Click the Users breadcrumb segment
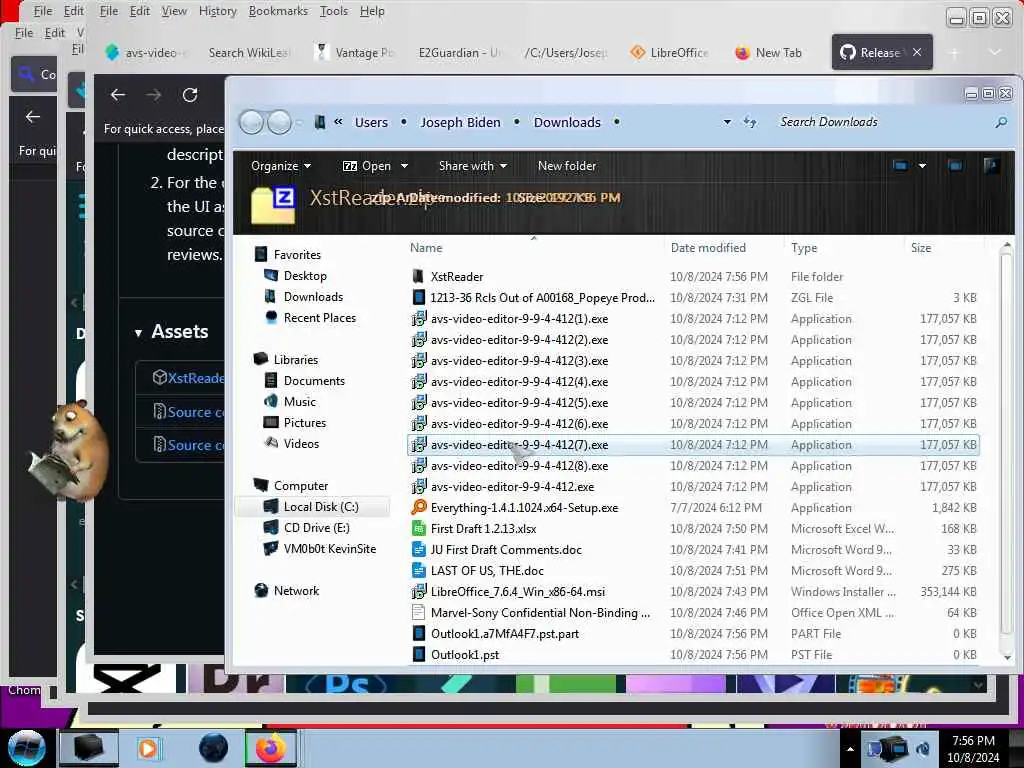The height and width of the screenshot is (768, 1024). click(x=371, y=122)
